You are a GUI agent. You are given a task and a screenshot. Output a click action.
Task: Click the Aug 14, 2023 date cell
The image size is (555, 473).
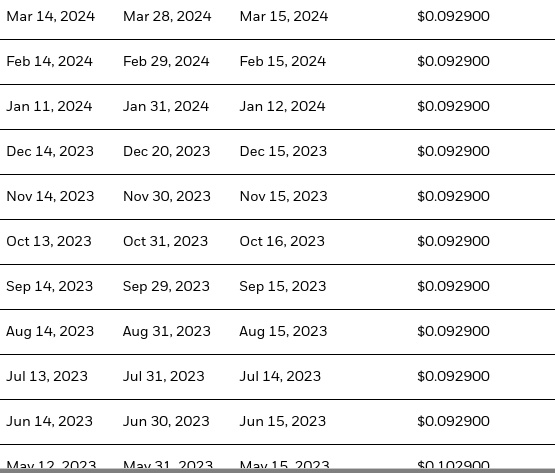point(50,331)
